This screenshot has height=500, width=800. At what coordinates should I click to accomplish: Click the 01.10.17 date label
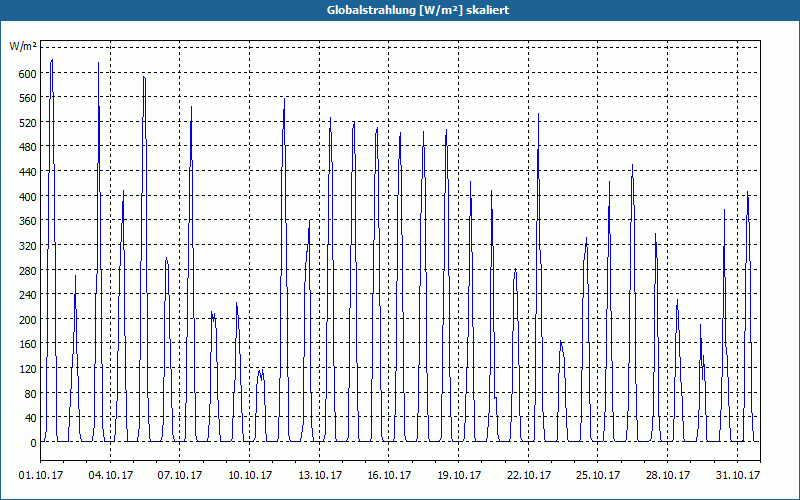(41, 475)
